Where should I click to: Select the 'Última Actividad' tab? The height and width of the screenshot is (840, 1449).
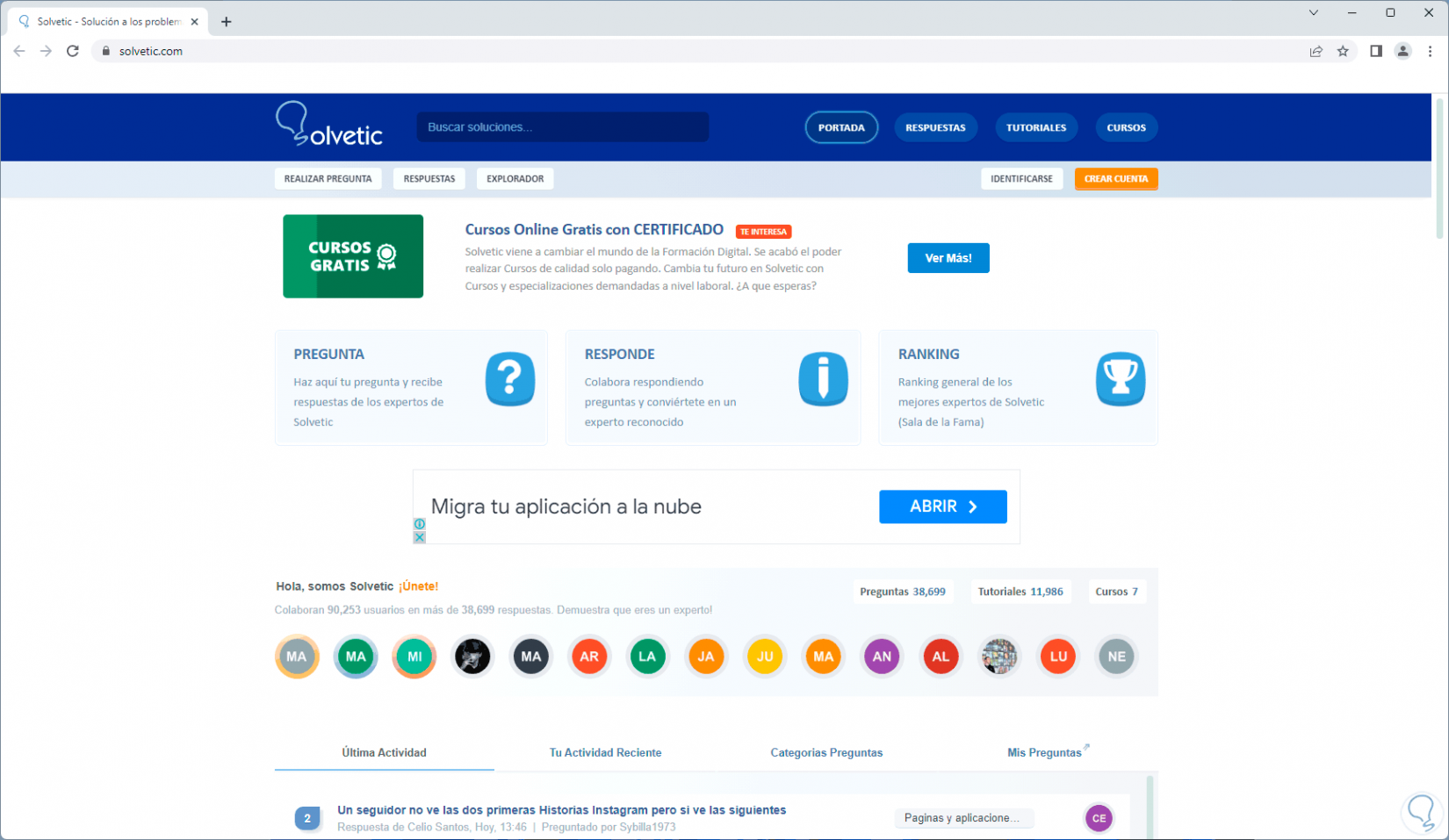tap(384, 752)
